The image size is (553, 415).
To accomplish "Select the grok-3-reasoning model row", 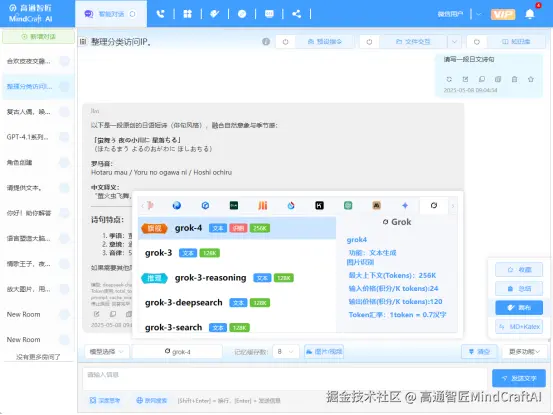I will pos(237,278).
